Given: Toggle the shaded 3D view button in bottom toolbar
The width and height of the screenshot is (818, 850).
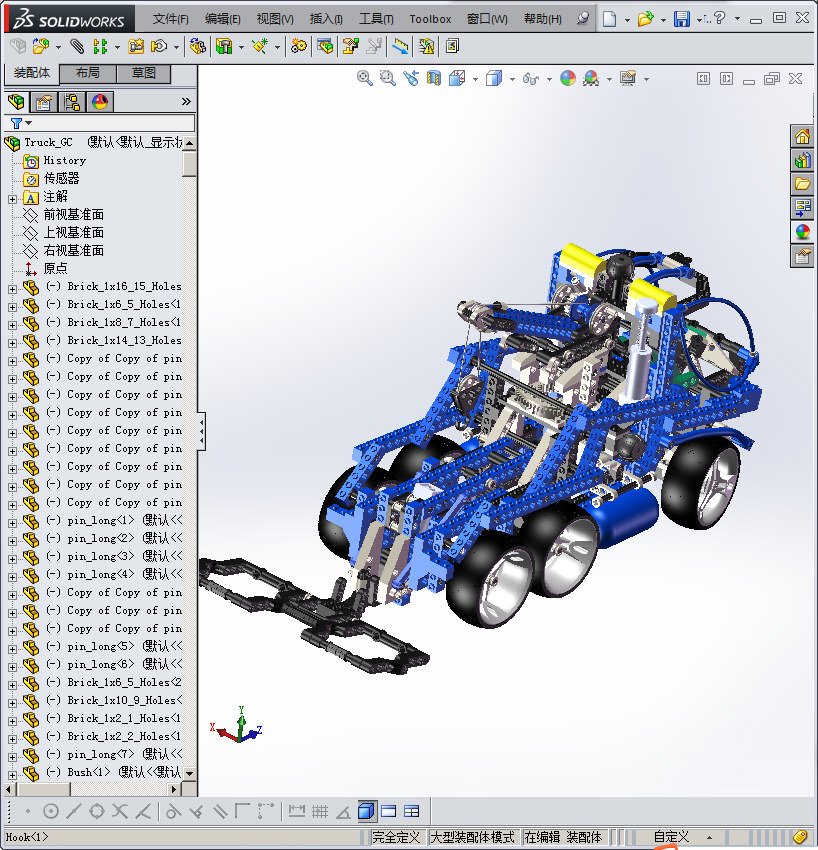Looking at the screenshot, I should pos(366,812).
